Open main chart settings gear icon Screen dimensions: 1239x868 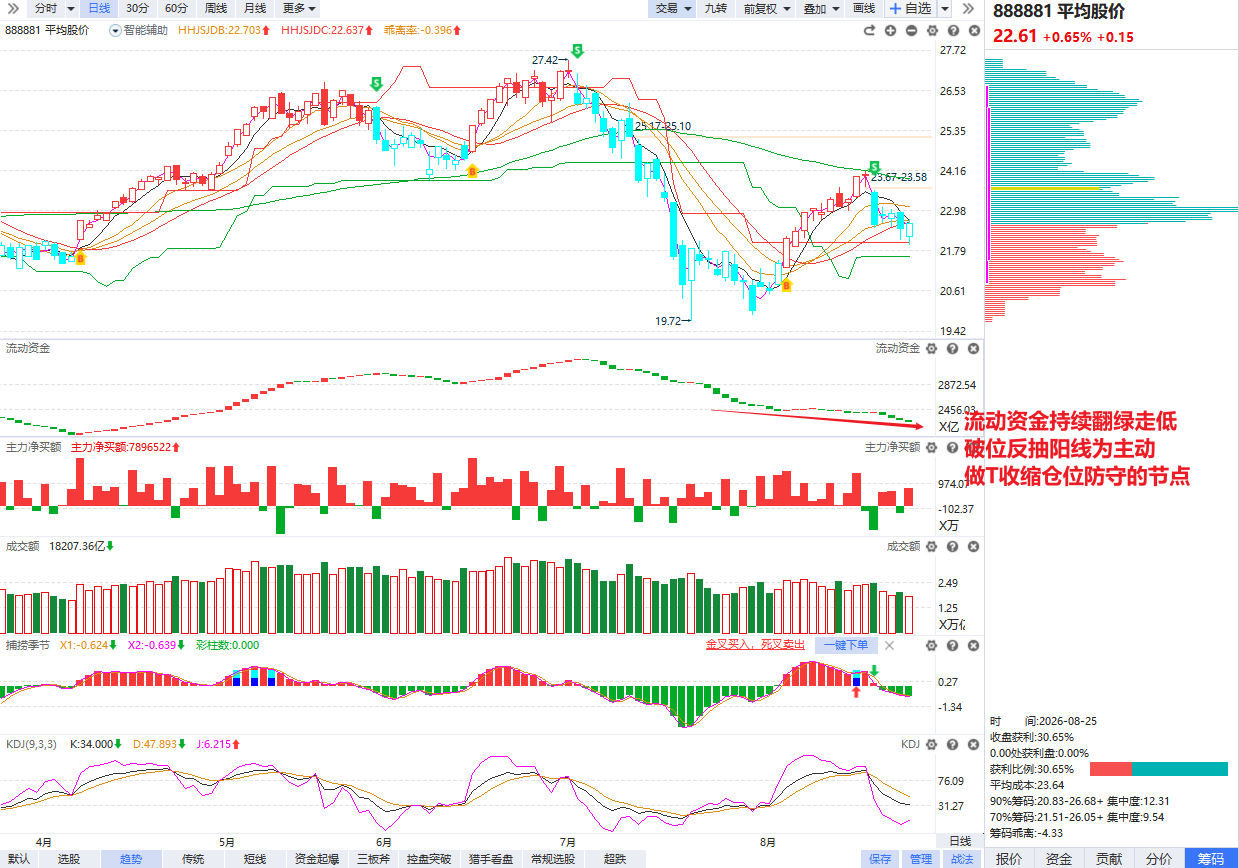click(931, 31)
